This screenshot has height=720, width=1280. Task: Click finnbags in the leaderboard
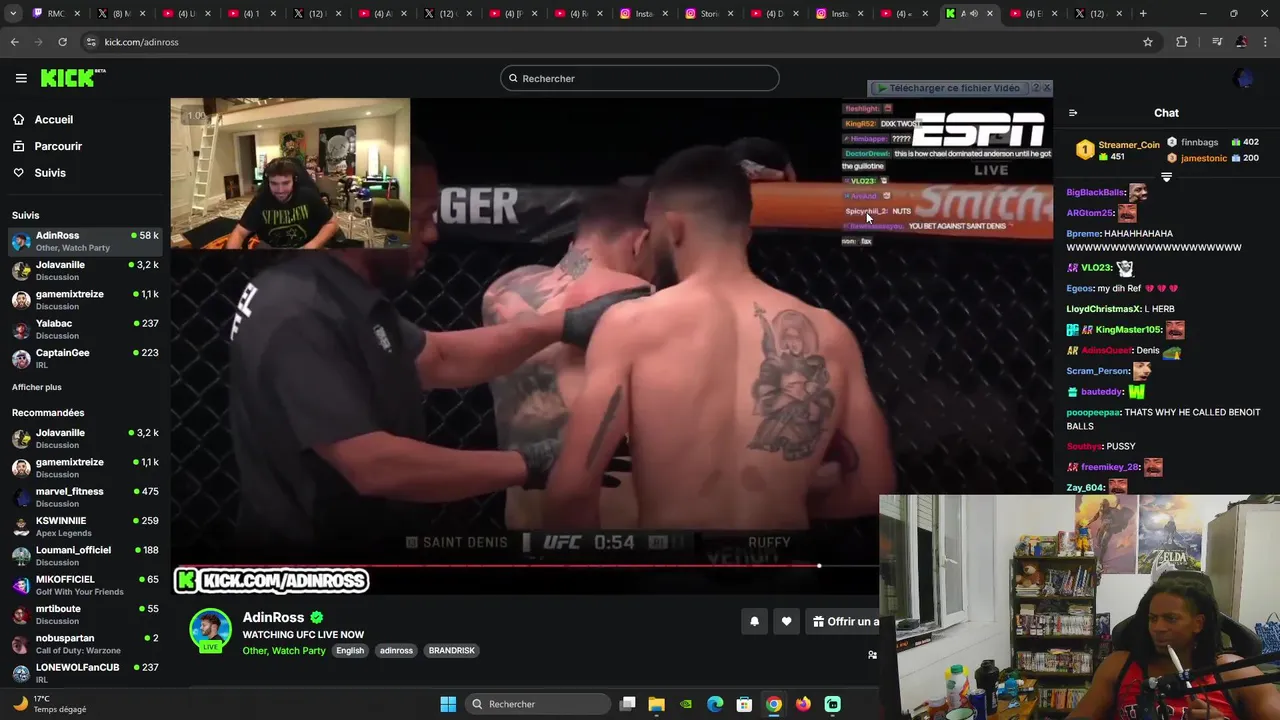point(1199,143)
